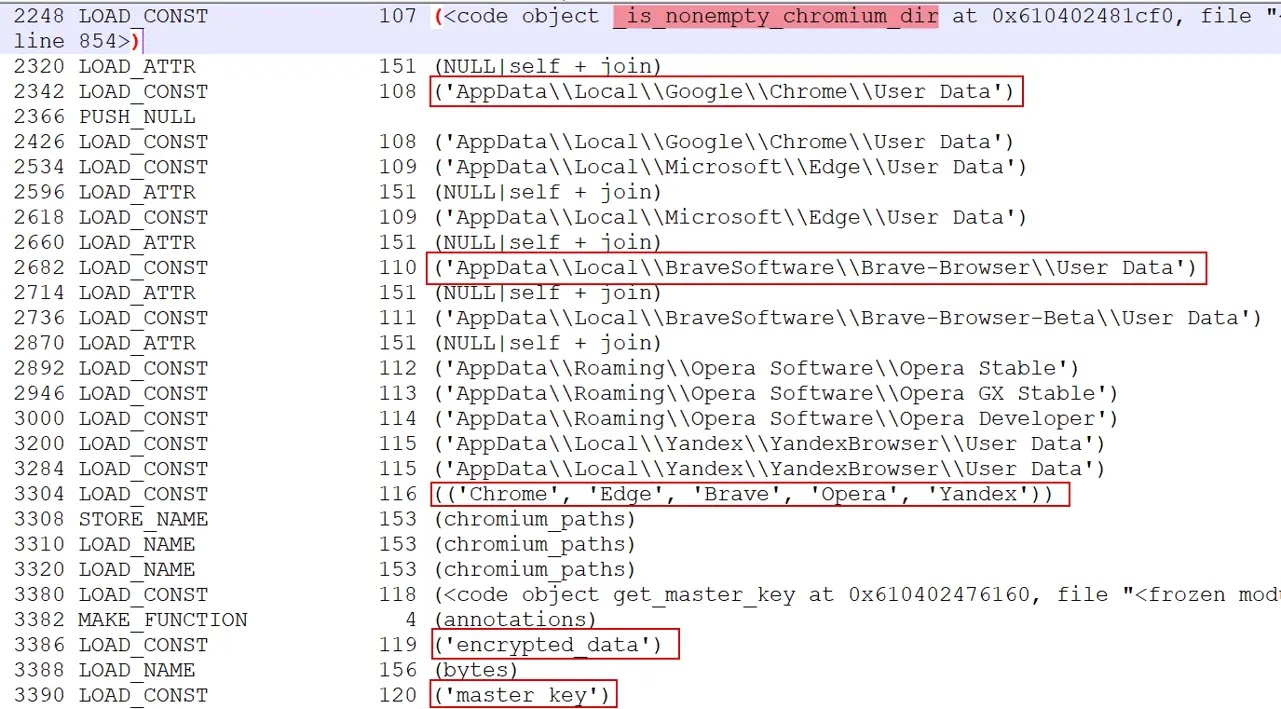
Task: Click the (NULL|self + join) text on row 2870
Action: coord(548,342)
